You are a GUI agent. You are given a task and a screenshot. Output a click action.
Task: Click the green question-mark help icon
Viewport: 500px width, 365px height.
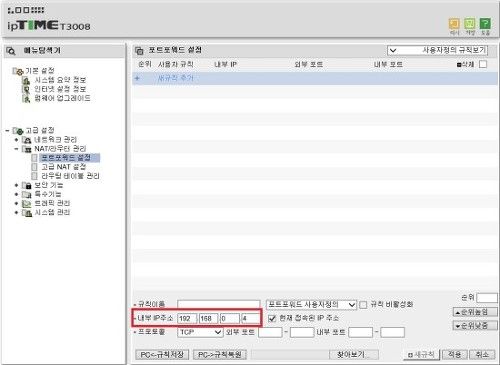point(485,23)
